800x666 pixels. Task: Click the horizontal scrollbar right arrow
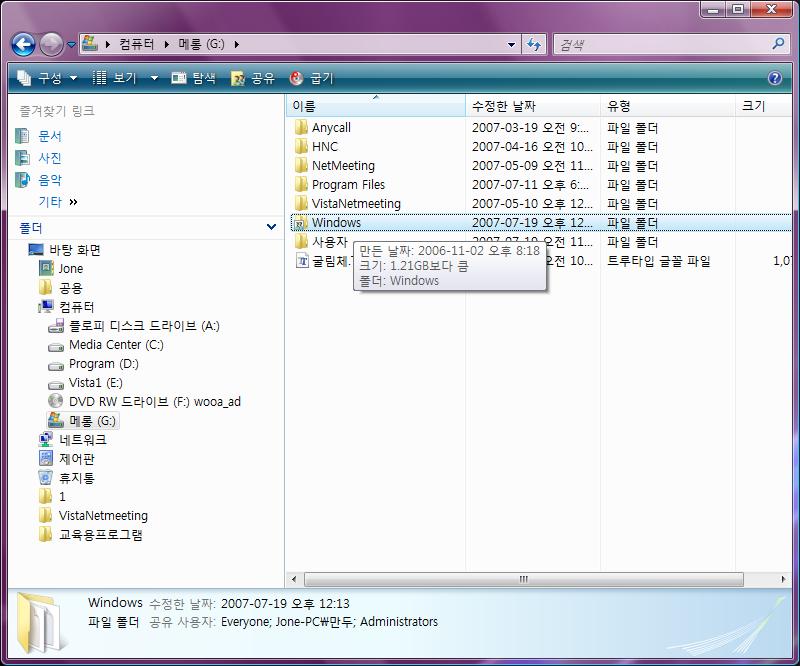[x=784, y=579]
